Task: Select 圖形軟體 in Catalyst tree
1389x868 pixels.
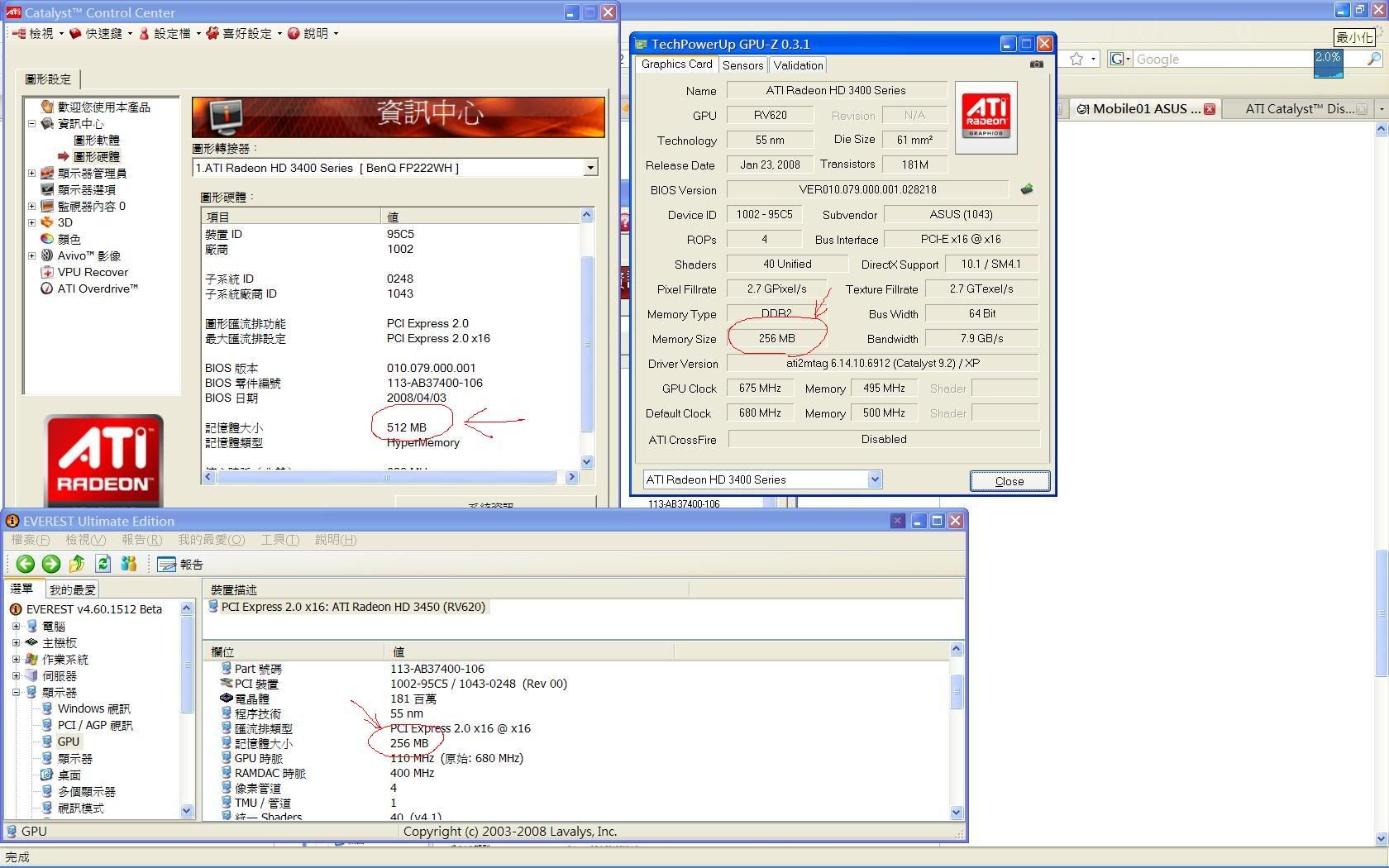Action: tap(97, 140)
